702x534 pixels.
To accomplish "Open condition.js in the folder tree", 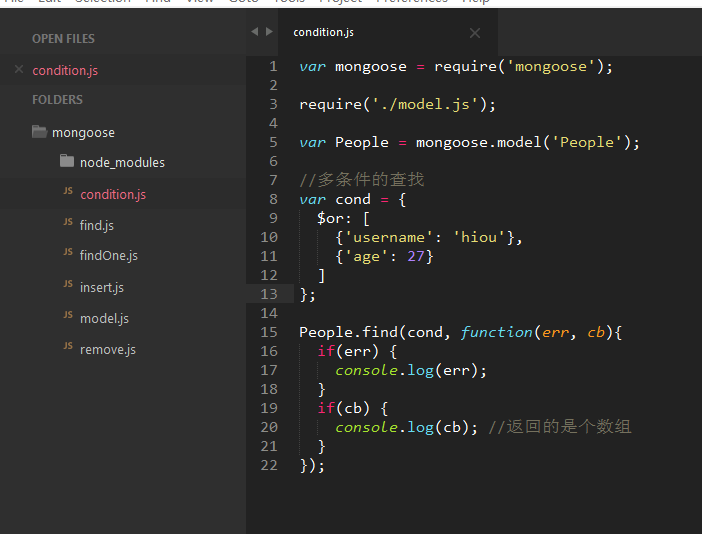I will point(113,194).
